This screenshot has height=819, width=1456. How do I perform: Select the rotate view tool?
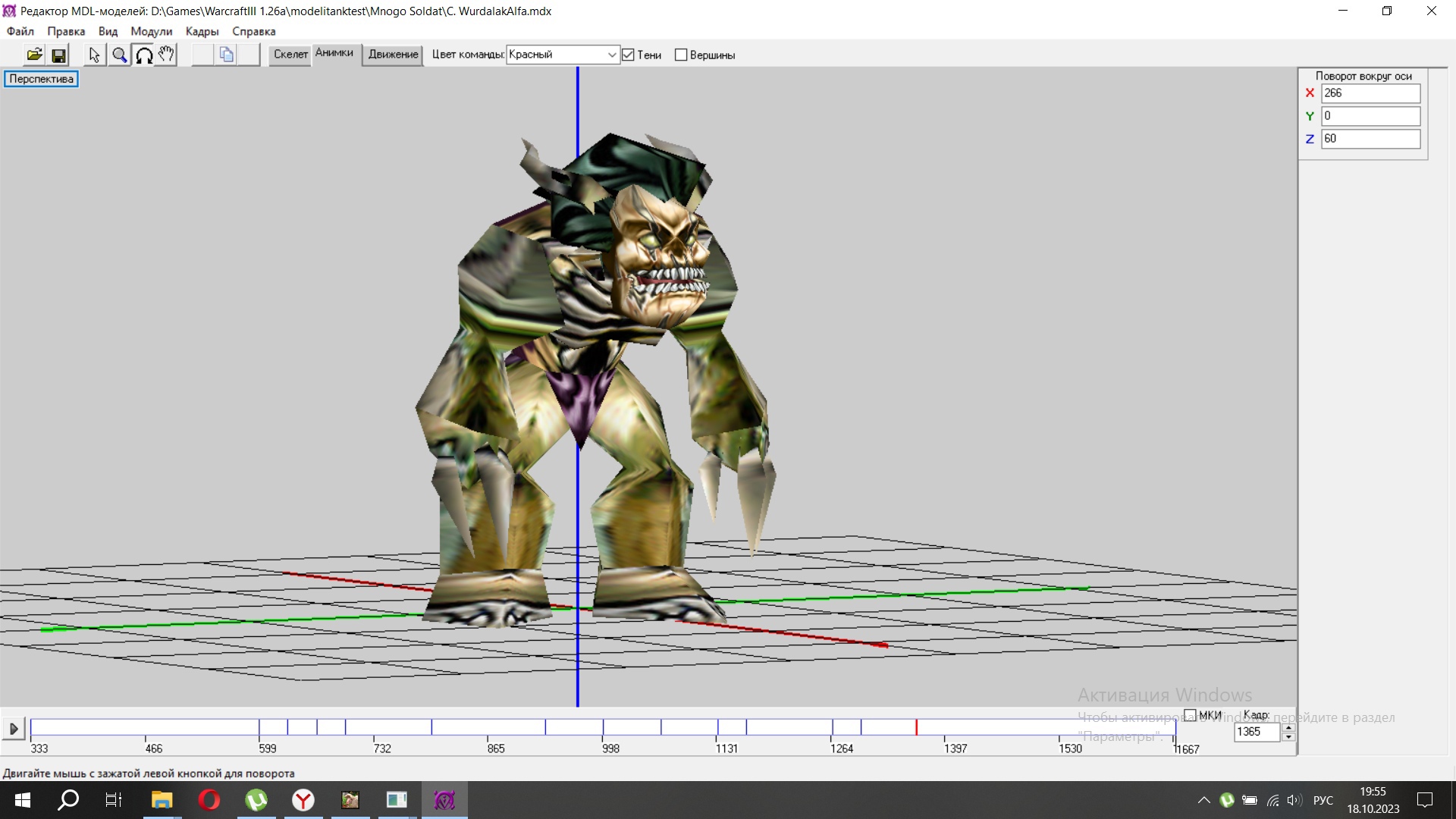[x=143, y=55]
